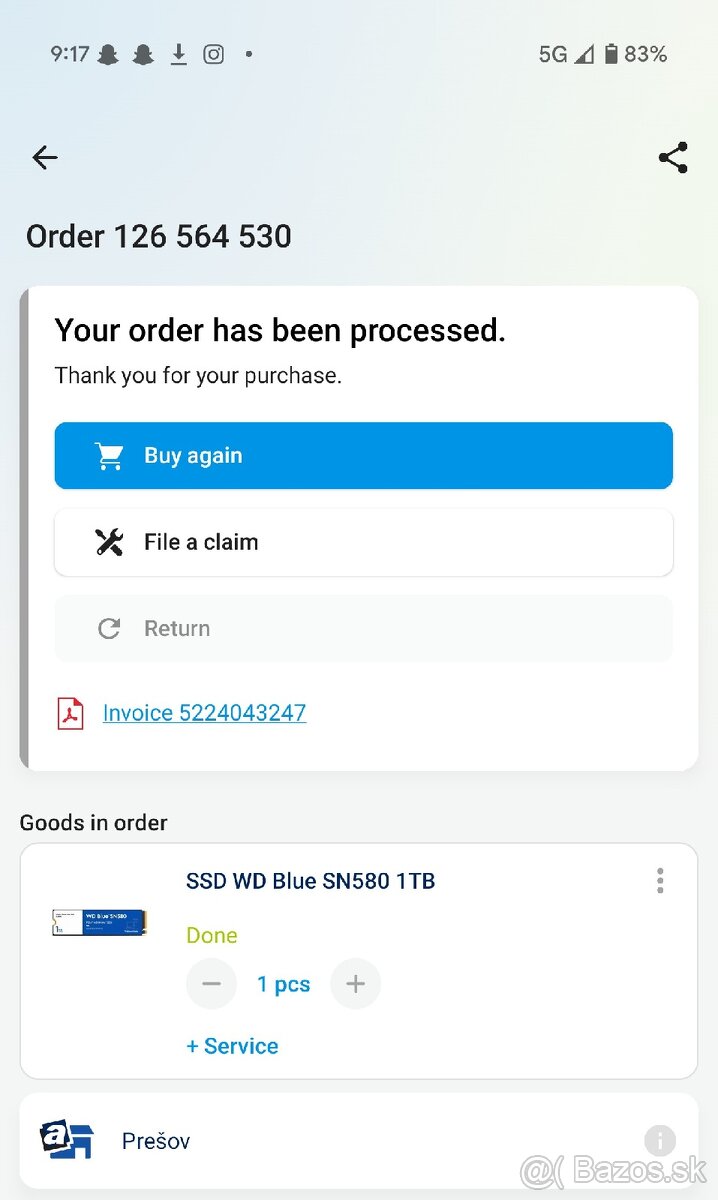Tap the + Service link
Viewport: 718px width, 1200px height.
coord(232,1046)
